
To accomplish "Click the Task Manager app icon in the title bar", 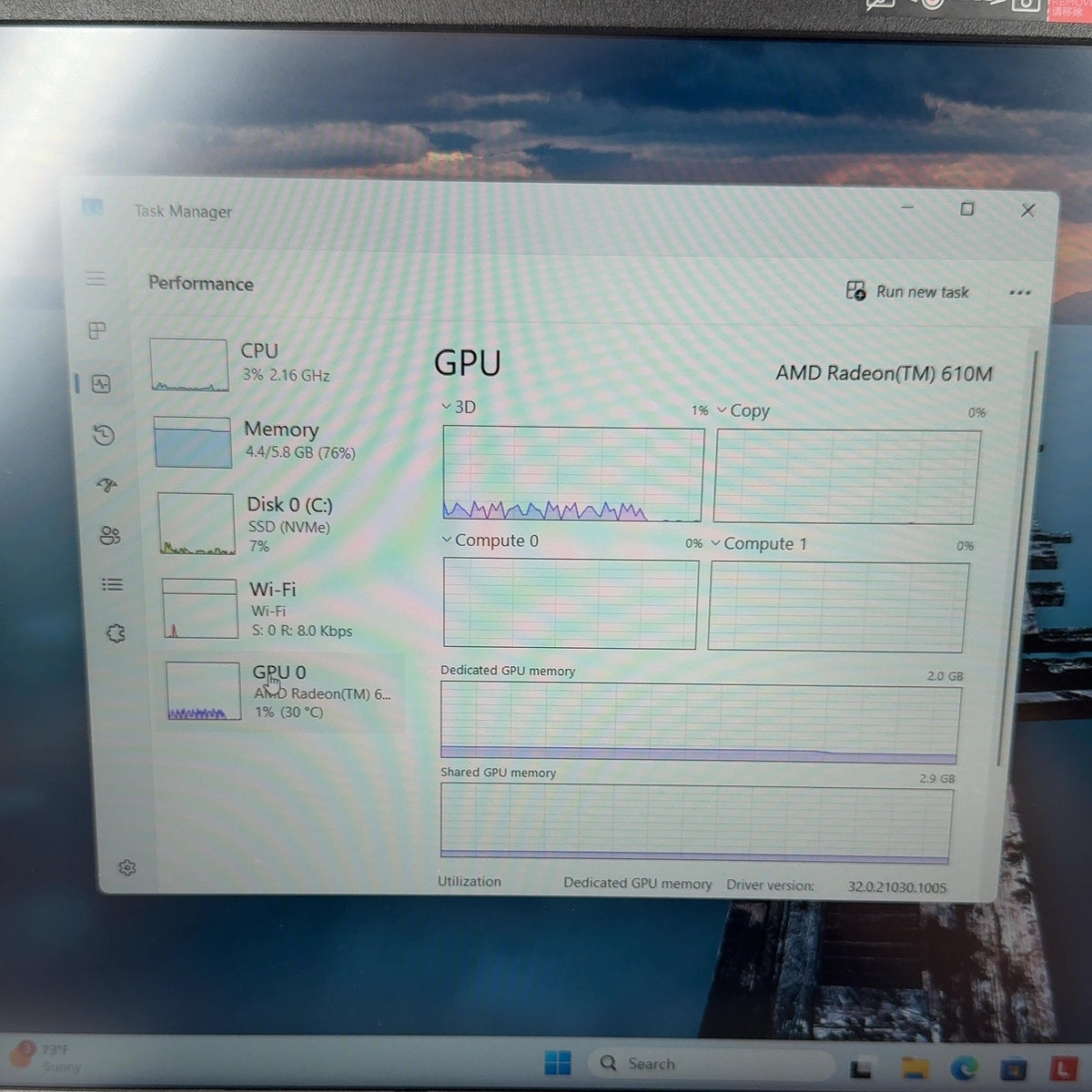I will (x=93, y=208).
